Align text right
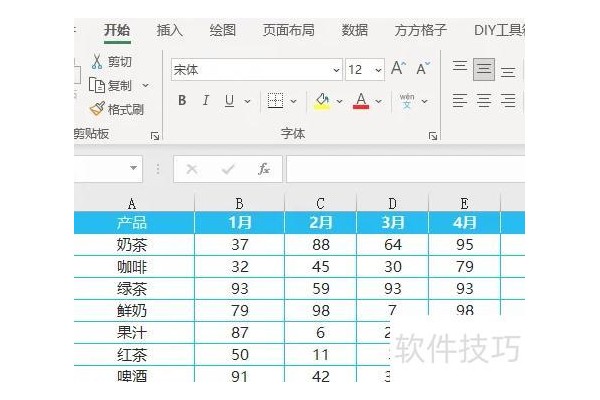The image size is (600, 400). click(x=508, y=101)
